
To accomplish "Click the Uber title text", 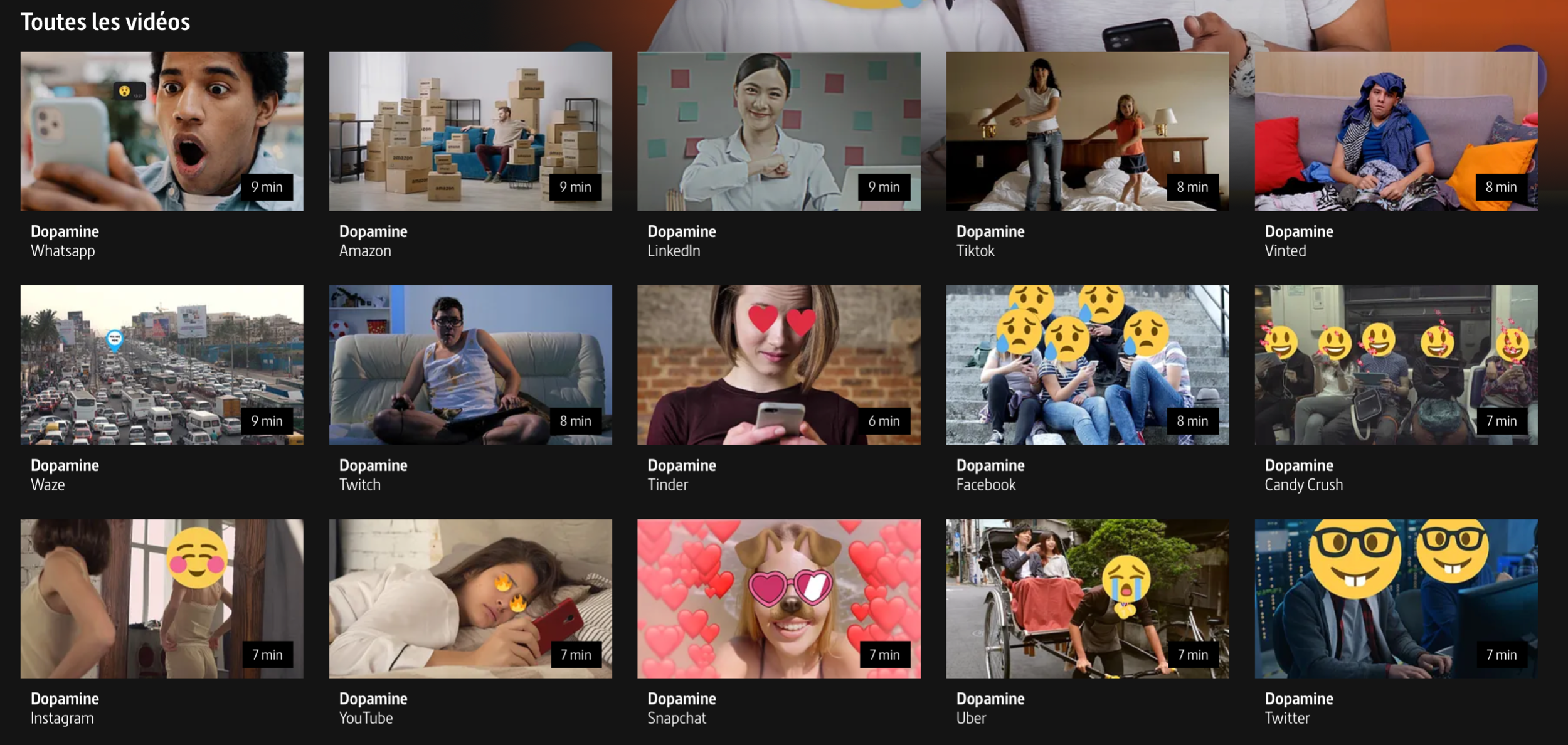I will coord(971,718).
